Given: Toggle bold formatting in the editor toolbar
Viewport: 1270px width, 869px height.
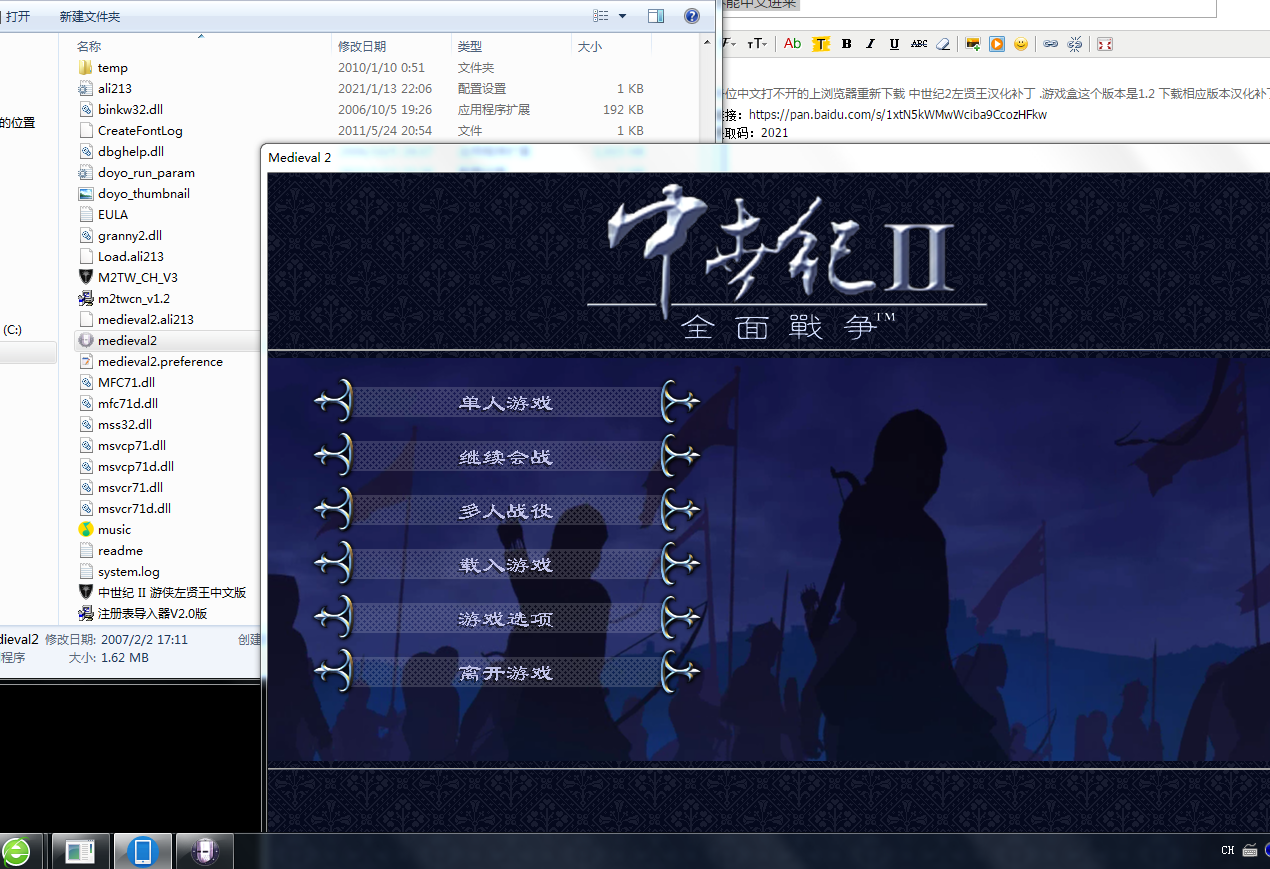Looking at the screenshot, I should [x=846, y=44].
